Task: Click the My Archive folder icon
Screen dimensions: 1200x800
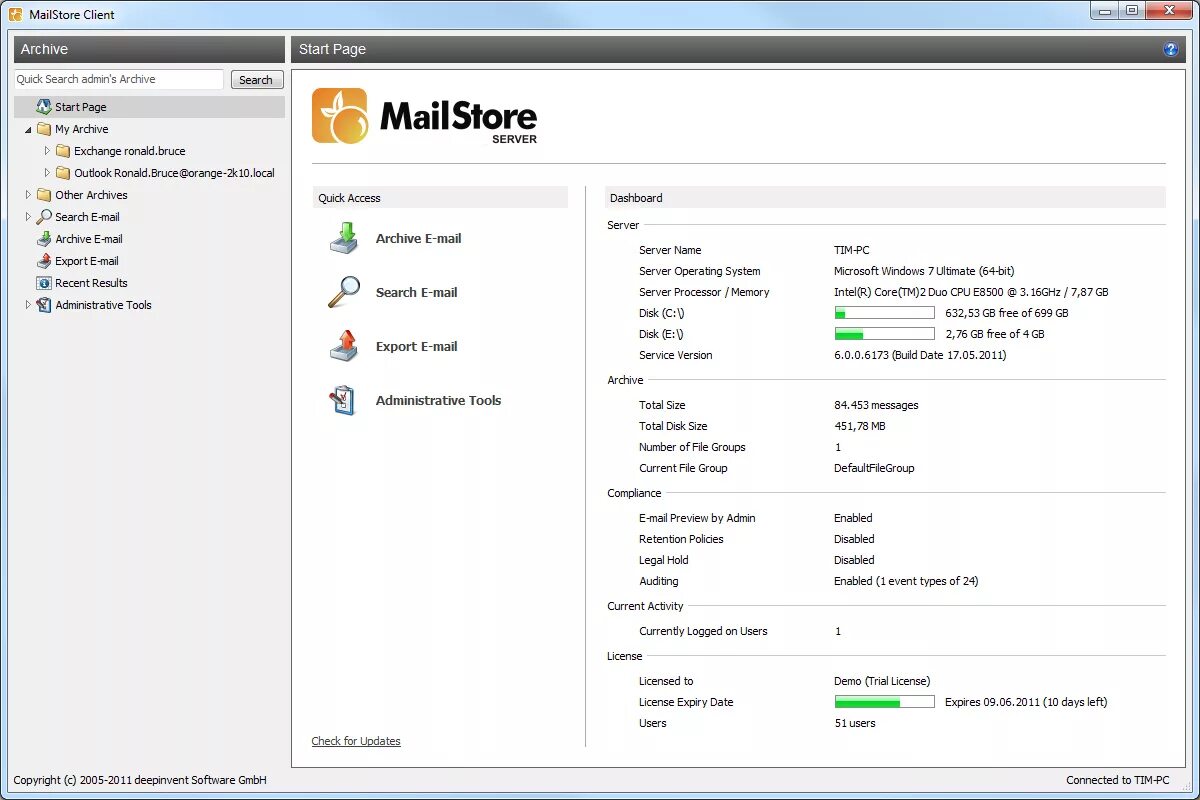Action: tap(44, 129)
